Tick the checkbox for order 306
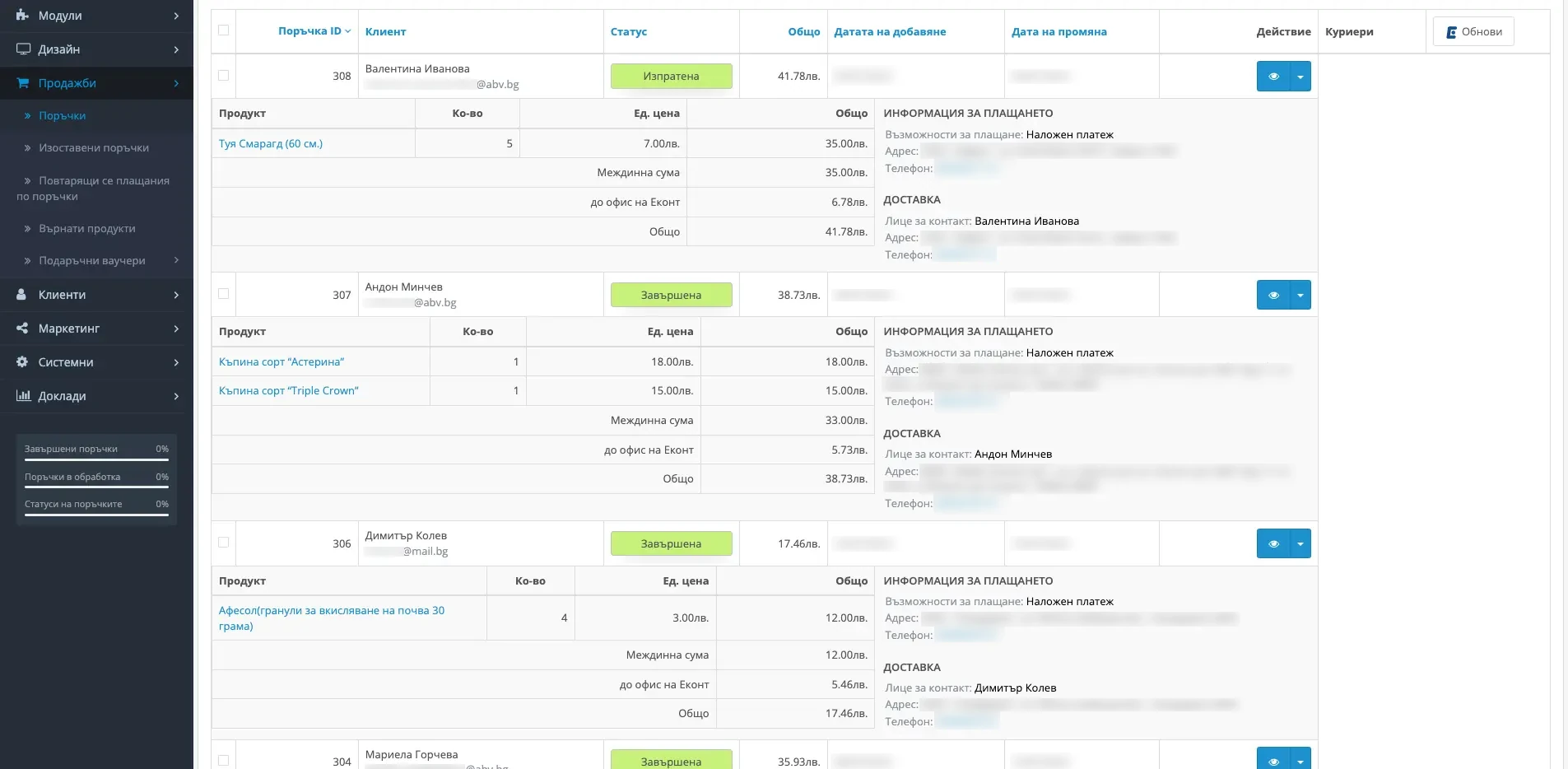The height and width of the screenshot is (769, 1568). 223,542
